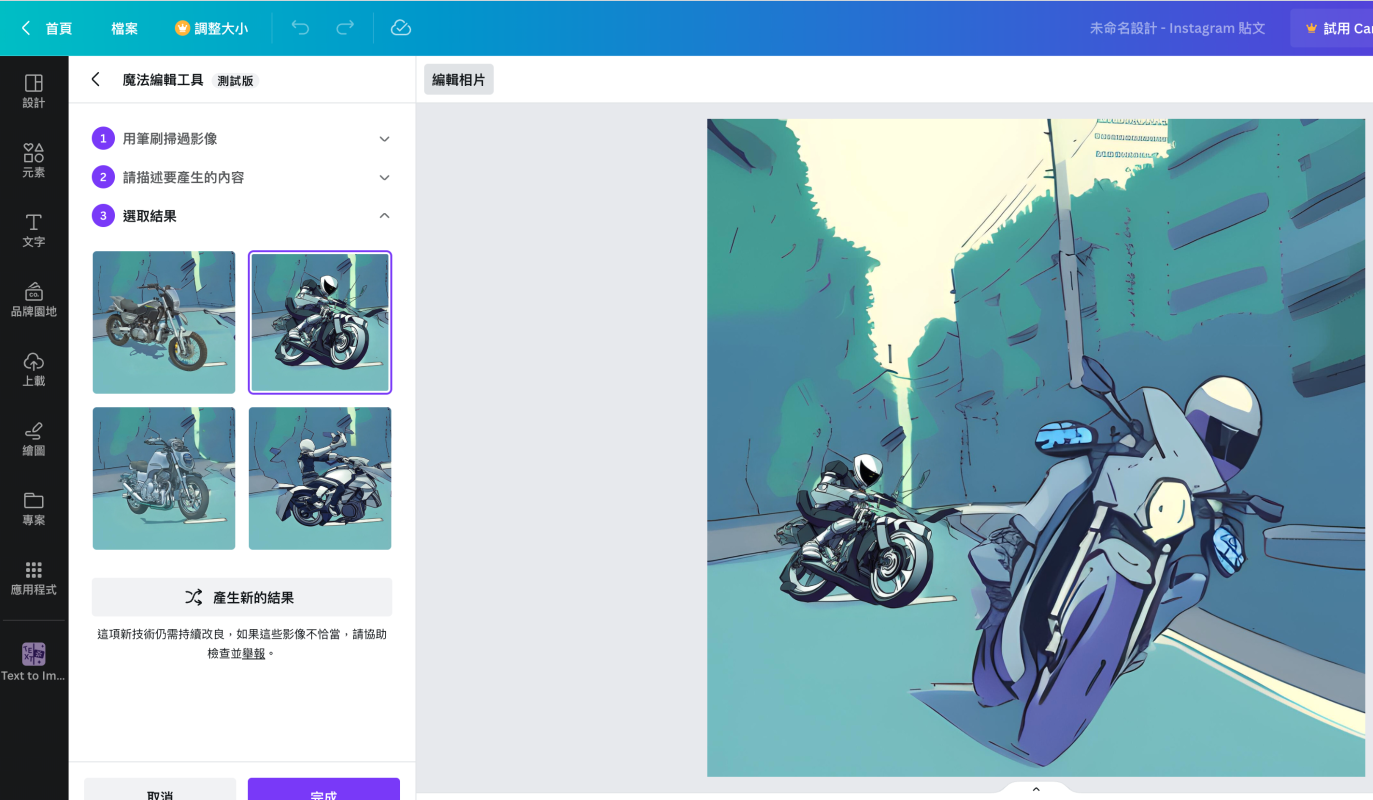Click the cloud save status icon

point(401,28)
